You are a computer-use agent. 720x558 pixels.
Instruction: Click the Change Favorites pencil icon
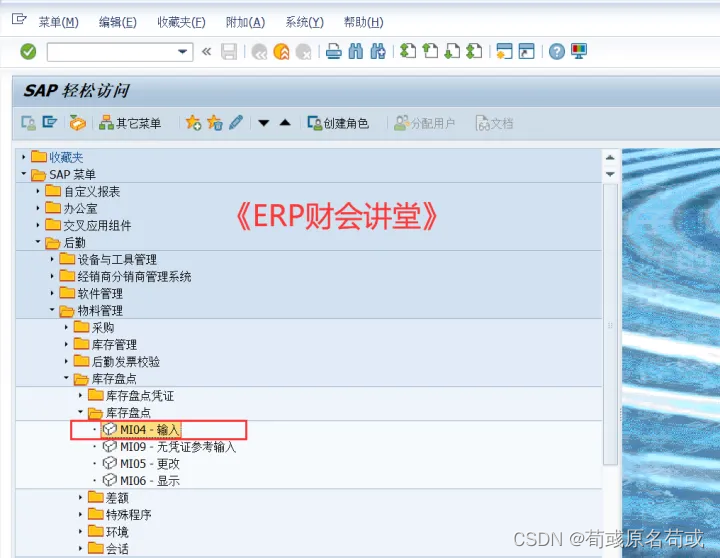(x=236, y=123)
